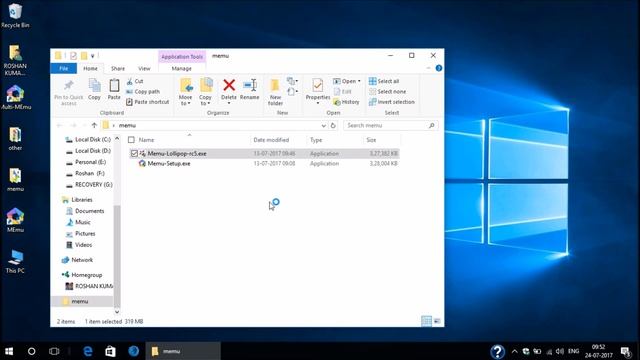This screenshot has height=360, width=640.
Task: Expand the address bar history dropdown
Action: coord(323,126)
